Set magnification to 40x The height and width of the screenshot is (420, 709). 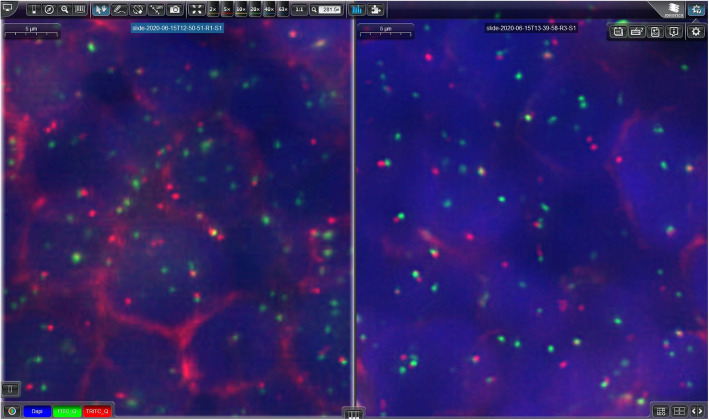point(269,9)
